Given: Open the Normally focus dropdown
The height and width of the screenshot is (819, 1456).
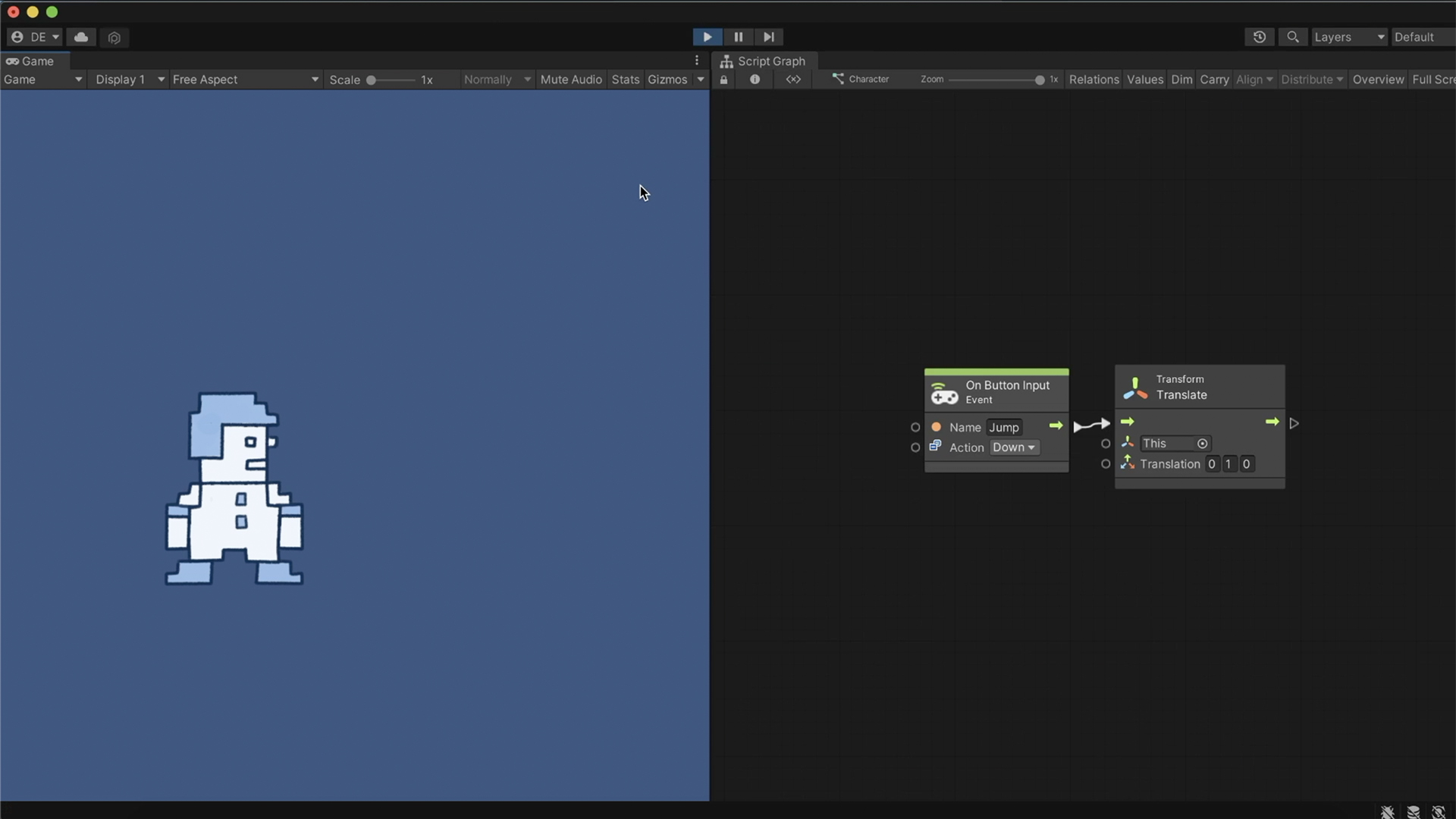Looking at the screenshot, I should pos(497,79).
